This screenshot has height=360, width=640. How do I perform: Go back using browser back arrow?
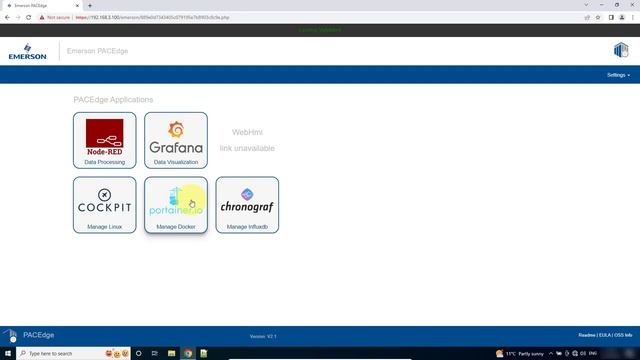[7, 18]
